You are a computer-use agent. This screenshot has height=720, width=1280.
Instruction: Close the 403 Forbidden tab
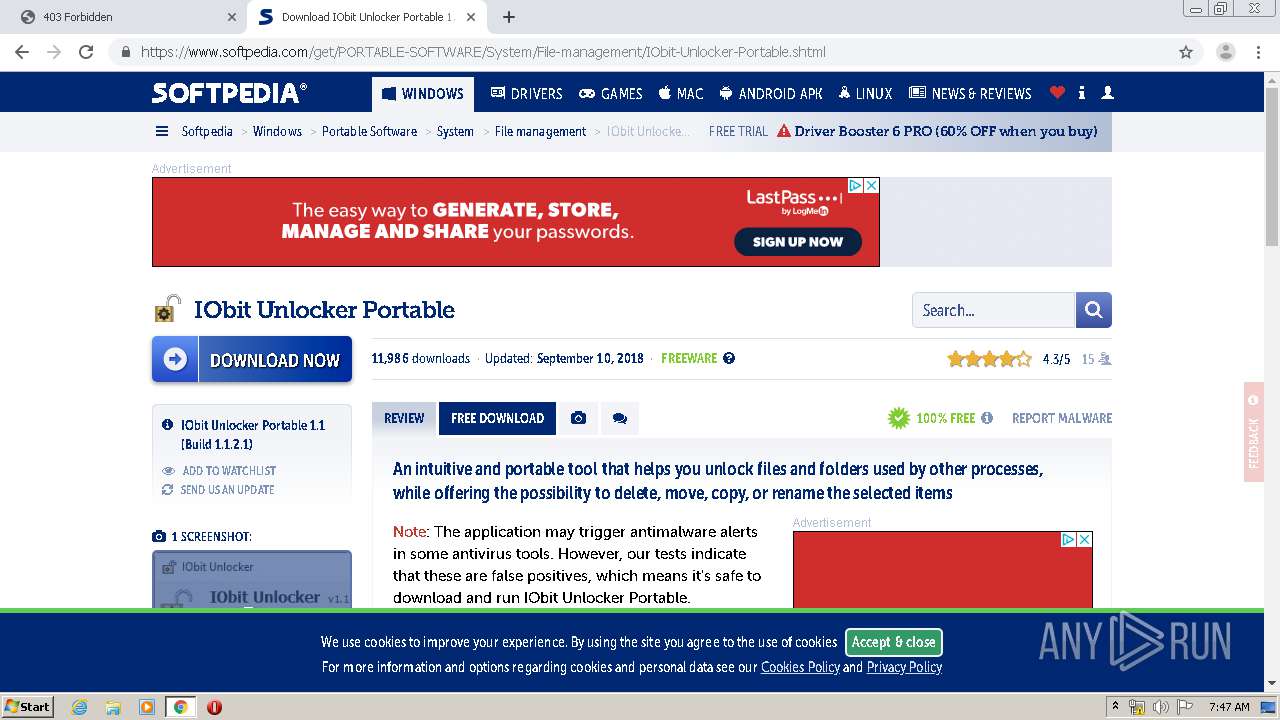(231, 17)
